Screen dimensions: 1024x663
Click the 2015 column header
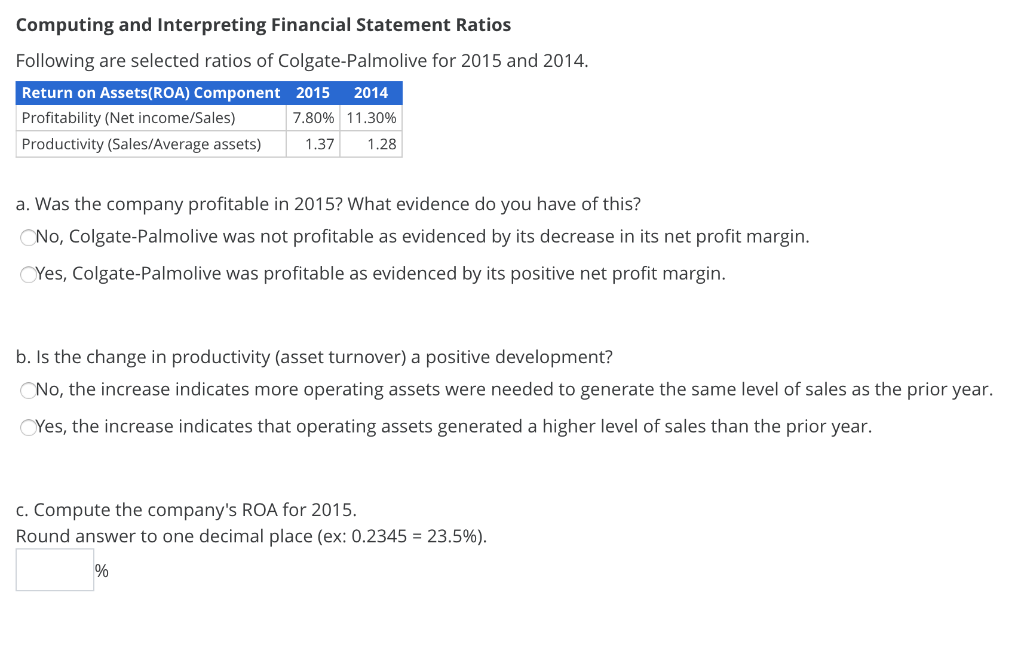tap(313, 92)
